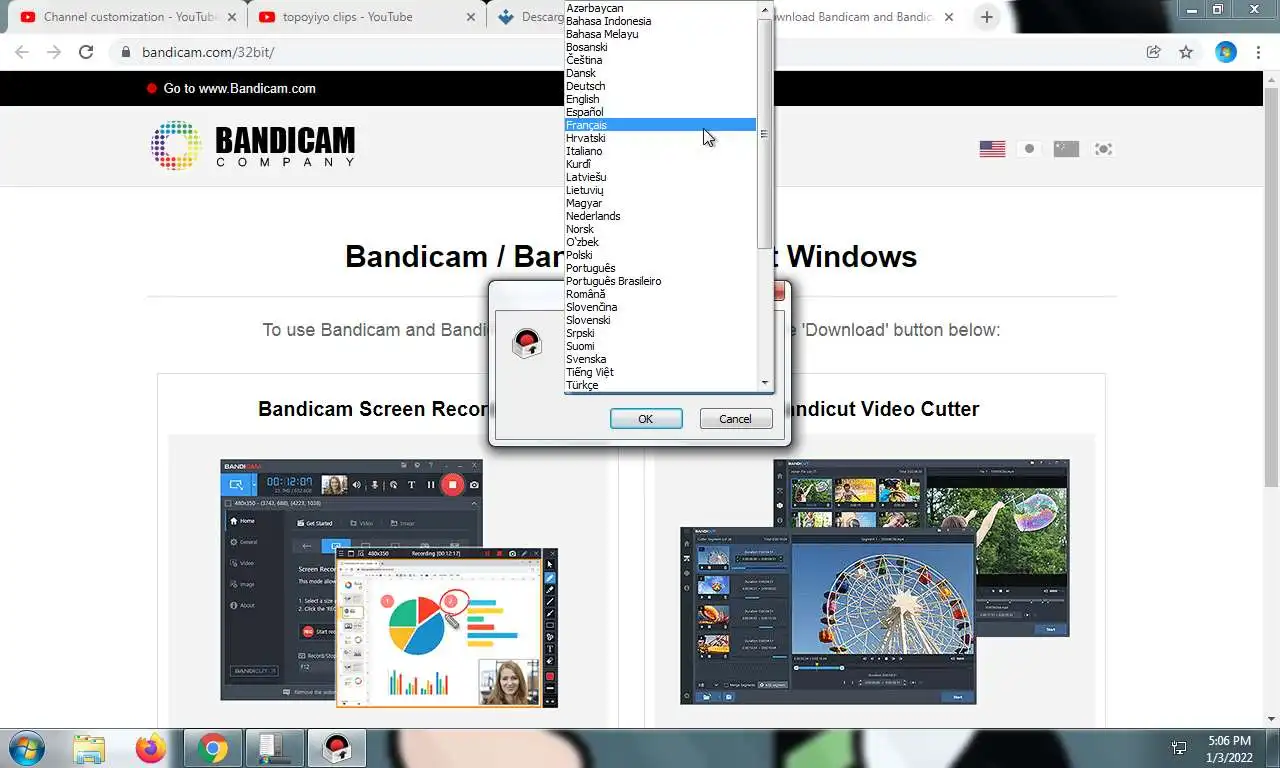Switch to Chrome in the taskbar
The width and height of the screenshot is (1280, 768).
click(212, 748)
